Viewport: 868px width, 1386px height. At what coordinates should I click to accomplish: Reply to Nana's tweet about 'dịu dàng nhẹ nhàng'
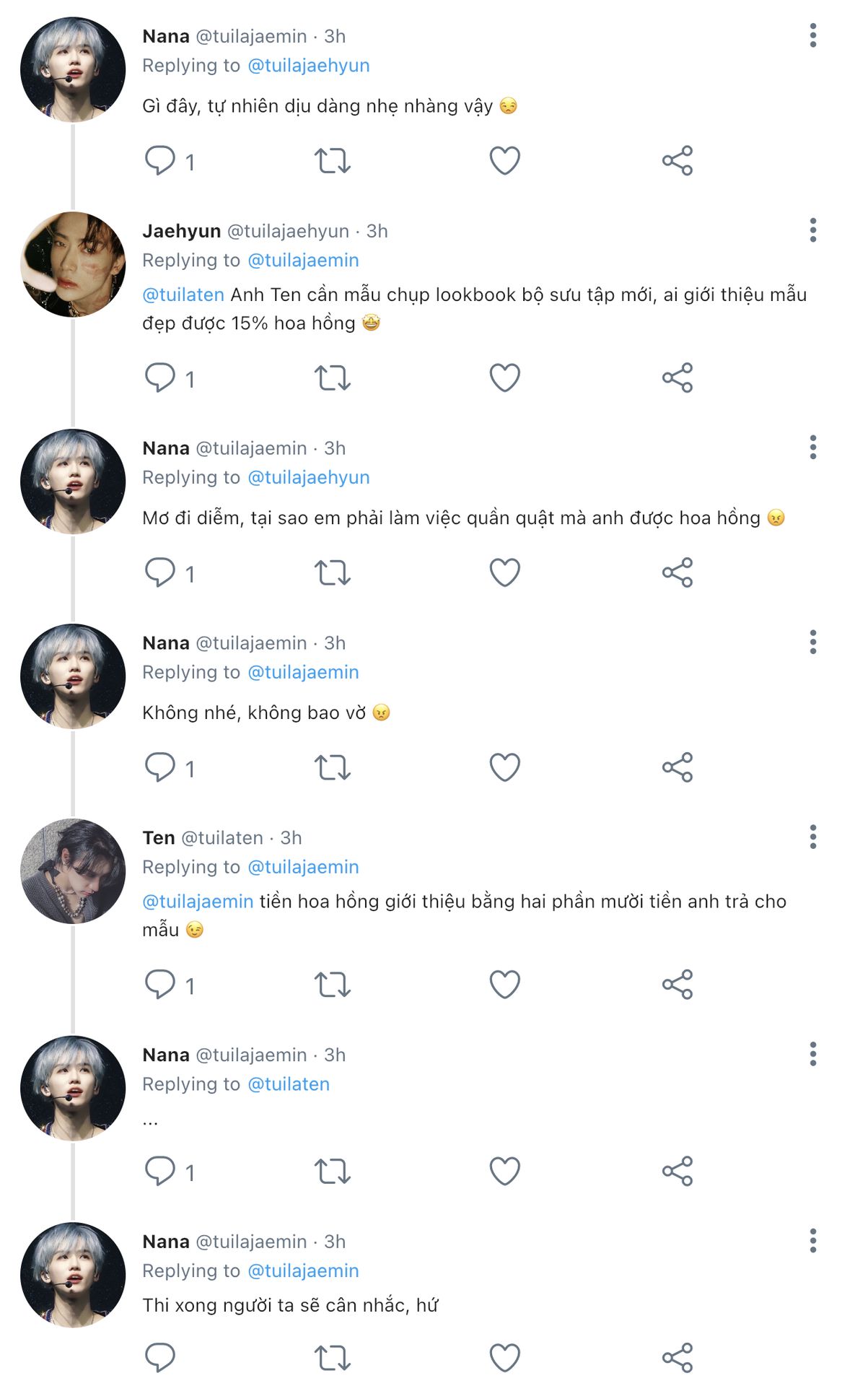point(160,160)
